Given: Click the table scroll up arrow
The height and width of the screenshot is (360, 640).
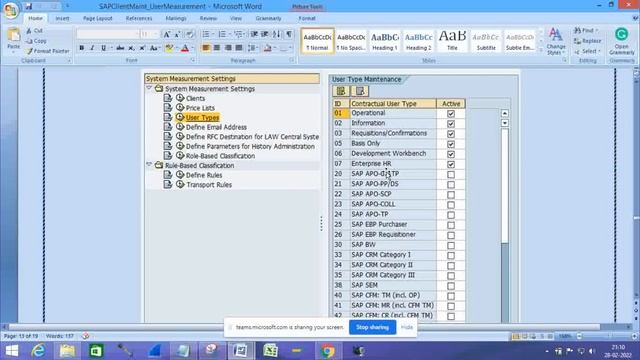Looking at the screenshot, I should tap(505, 113).
